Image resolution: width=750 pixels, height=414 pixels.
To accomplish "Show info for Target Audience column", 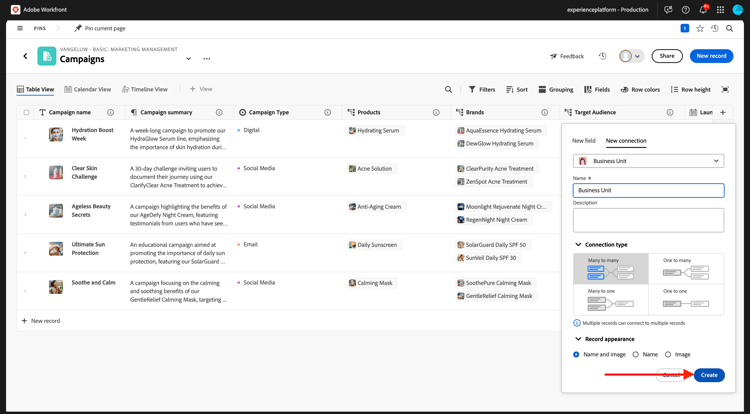I will [670, 112].
